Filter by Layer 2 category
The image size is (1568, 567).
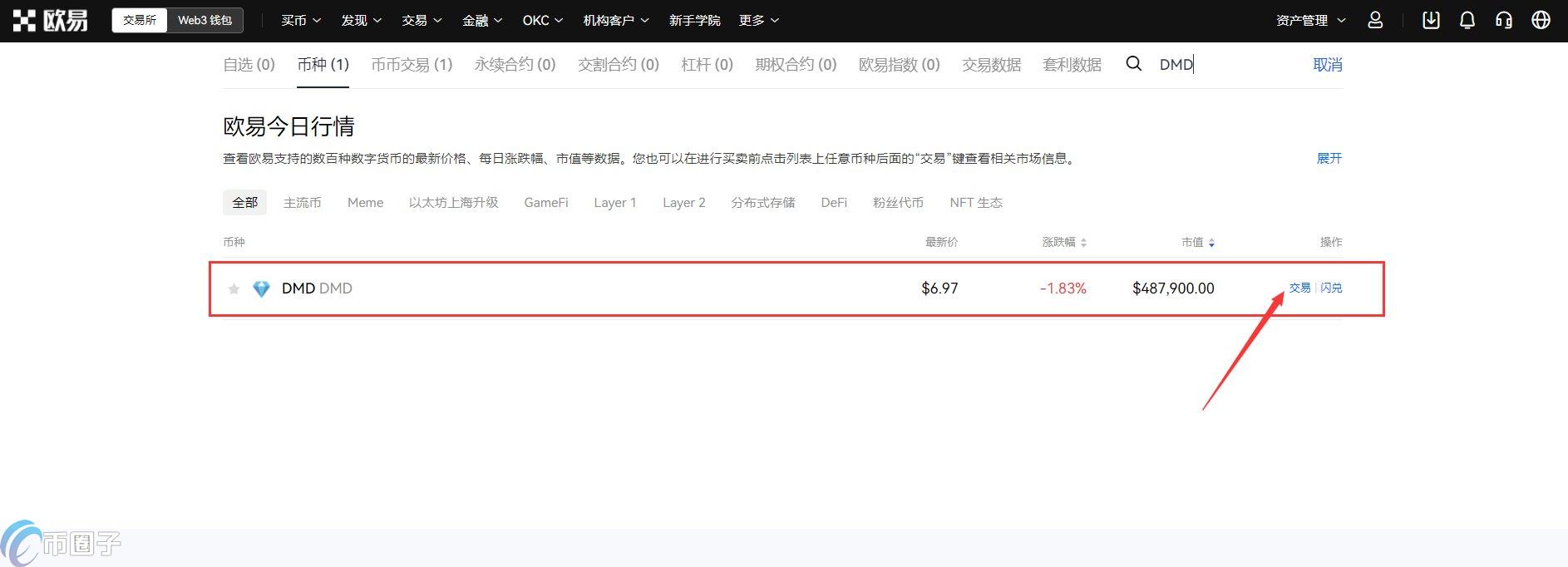click(683, 202)
